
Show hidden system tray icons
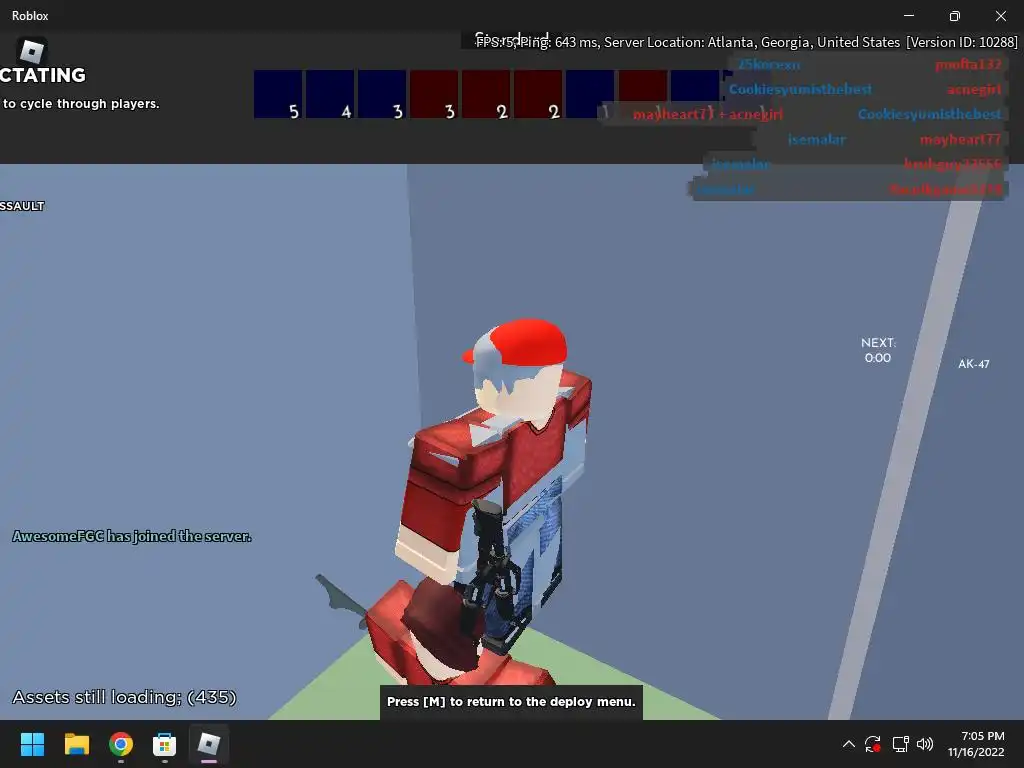click(848, 744)
